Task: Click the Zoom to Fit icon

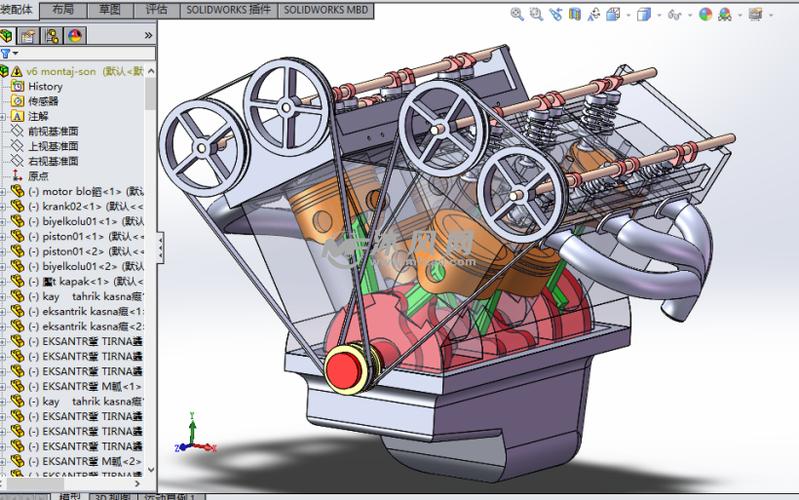Action: point(517,14)
